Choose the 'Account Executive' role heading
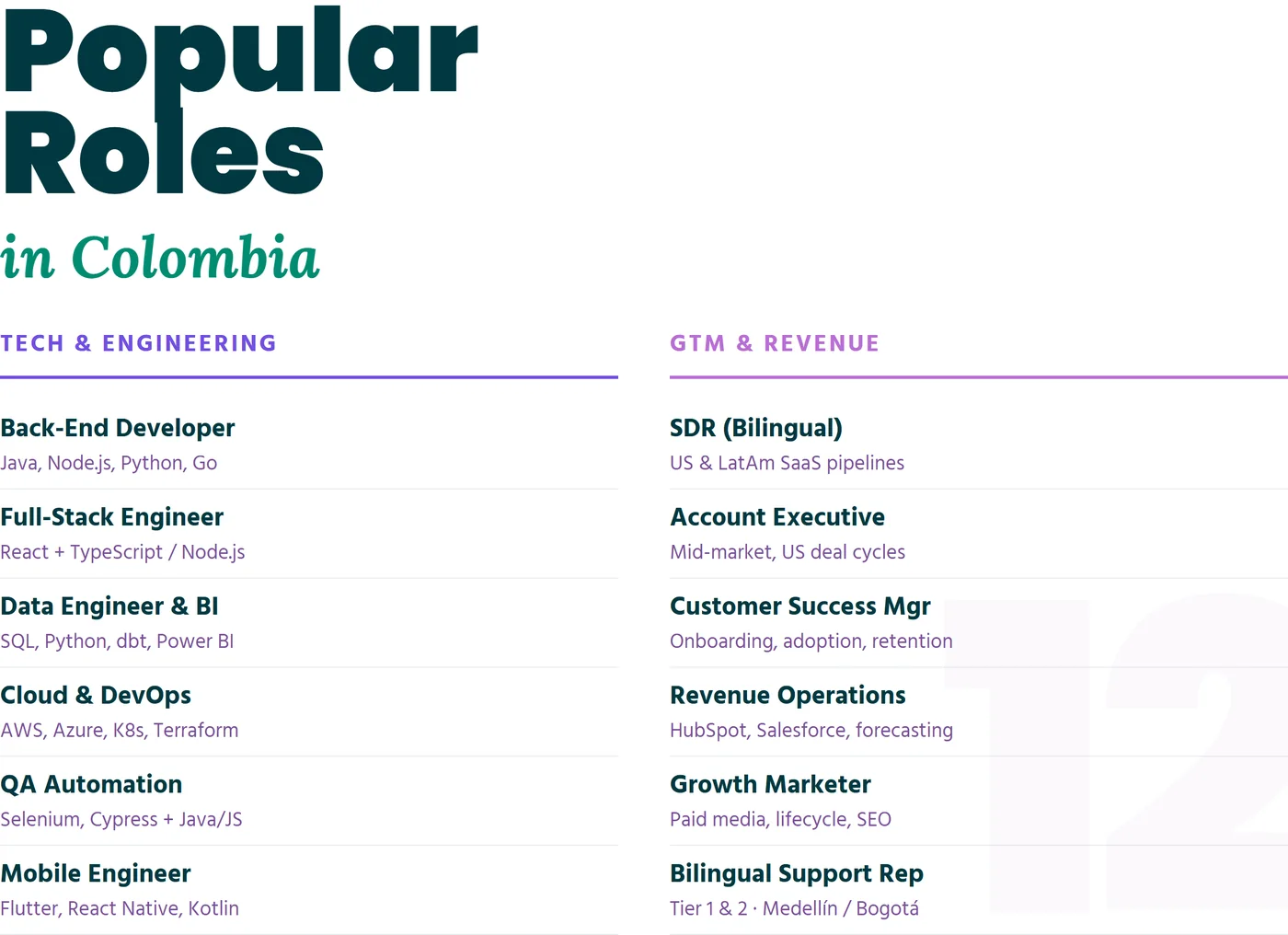Viewport: 1288px width, 935px height. [777, 517]
